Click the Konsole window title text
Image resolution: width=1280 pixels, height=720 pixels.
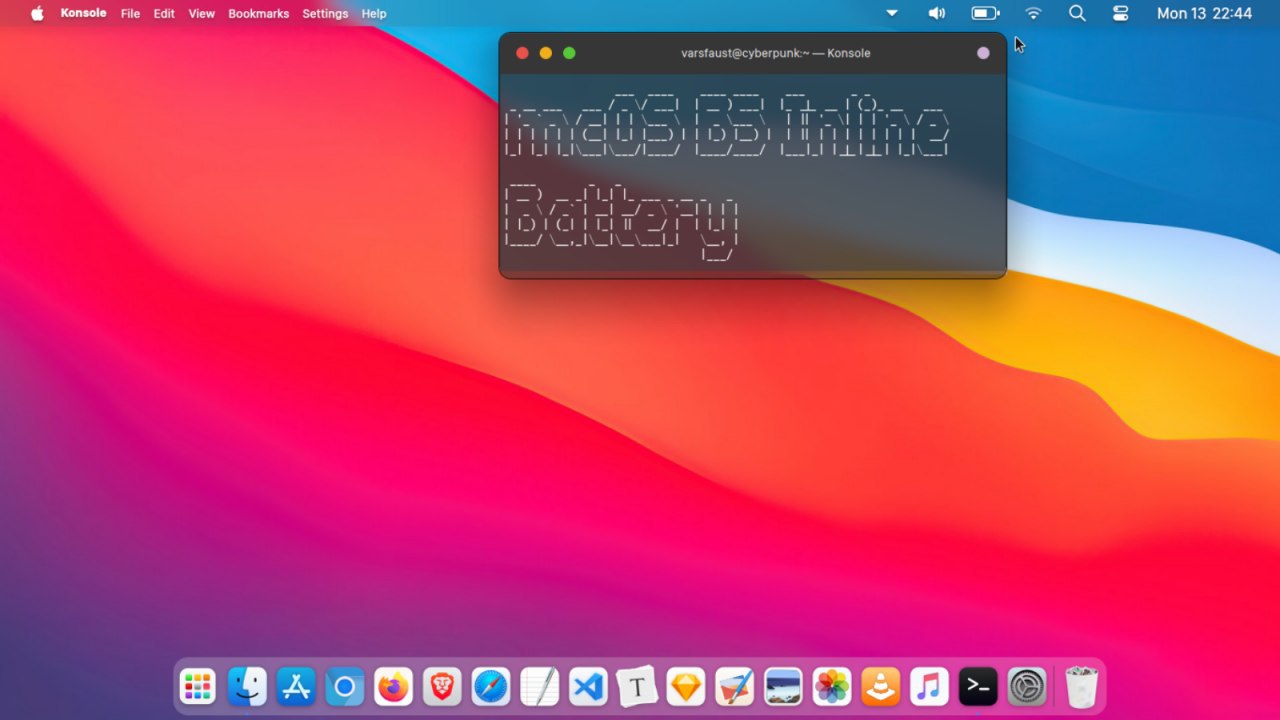point(776,53)
